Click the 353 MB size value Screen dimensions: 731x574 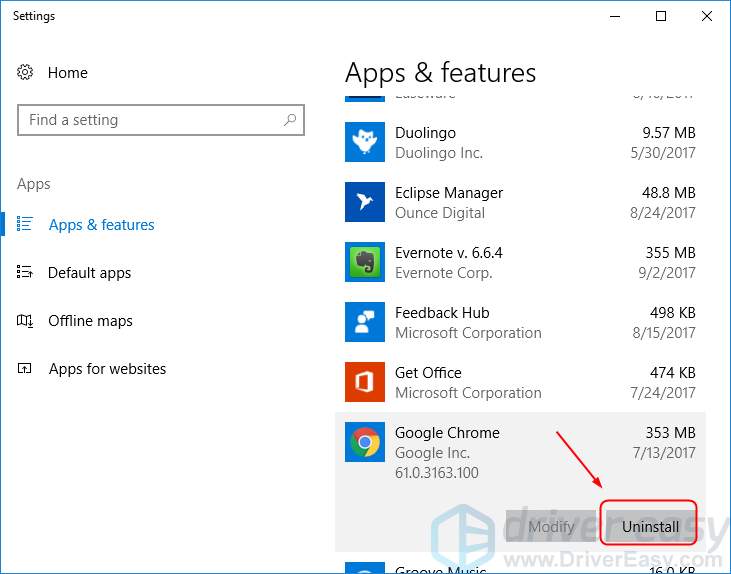click(670, 433)
